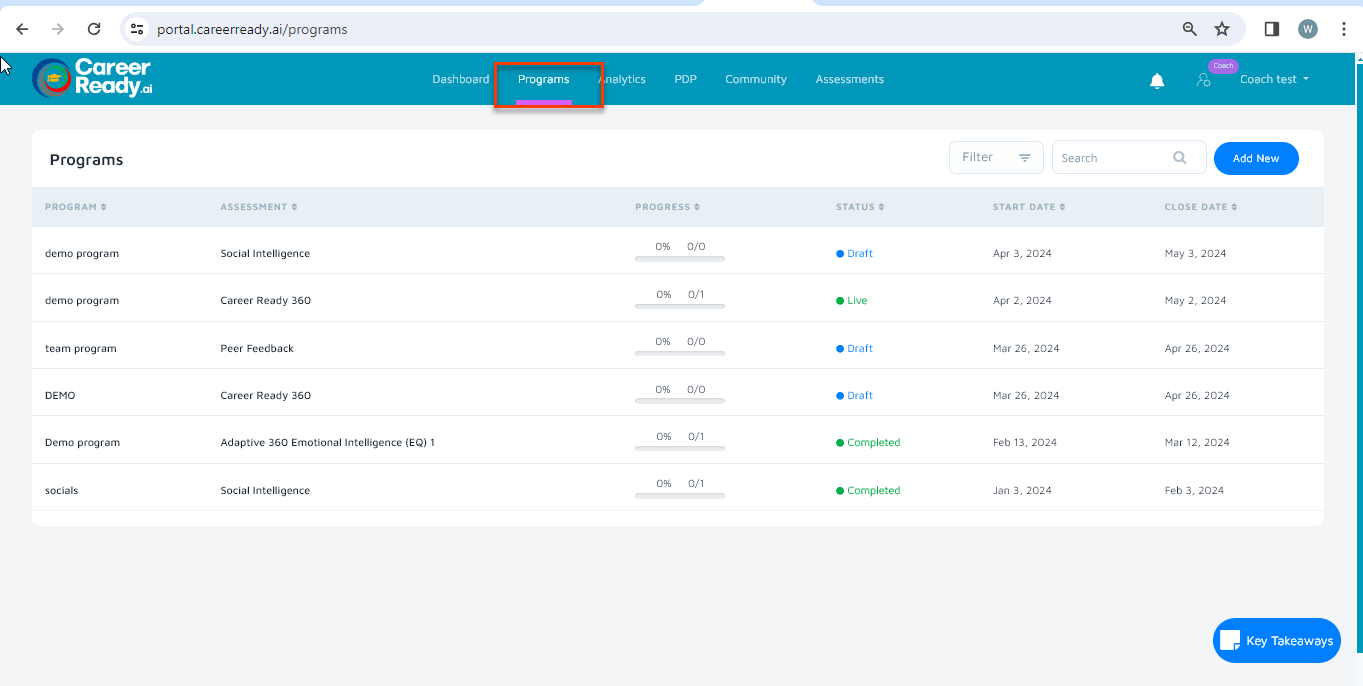
Task: Open the Filter dropdown
Action: tap(996, 158)
